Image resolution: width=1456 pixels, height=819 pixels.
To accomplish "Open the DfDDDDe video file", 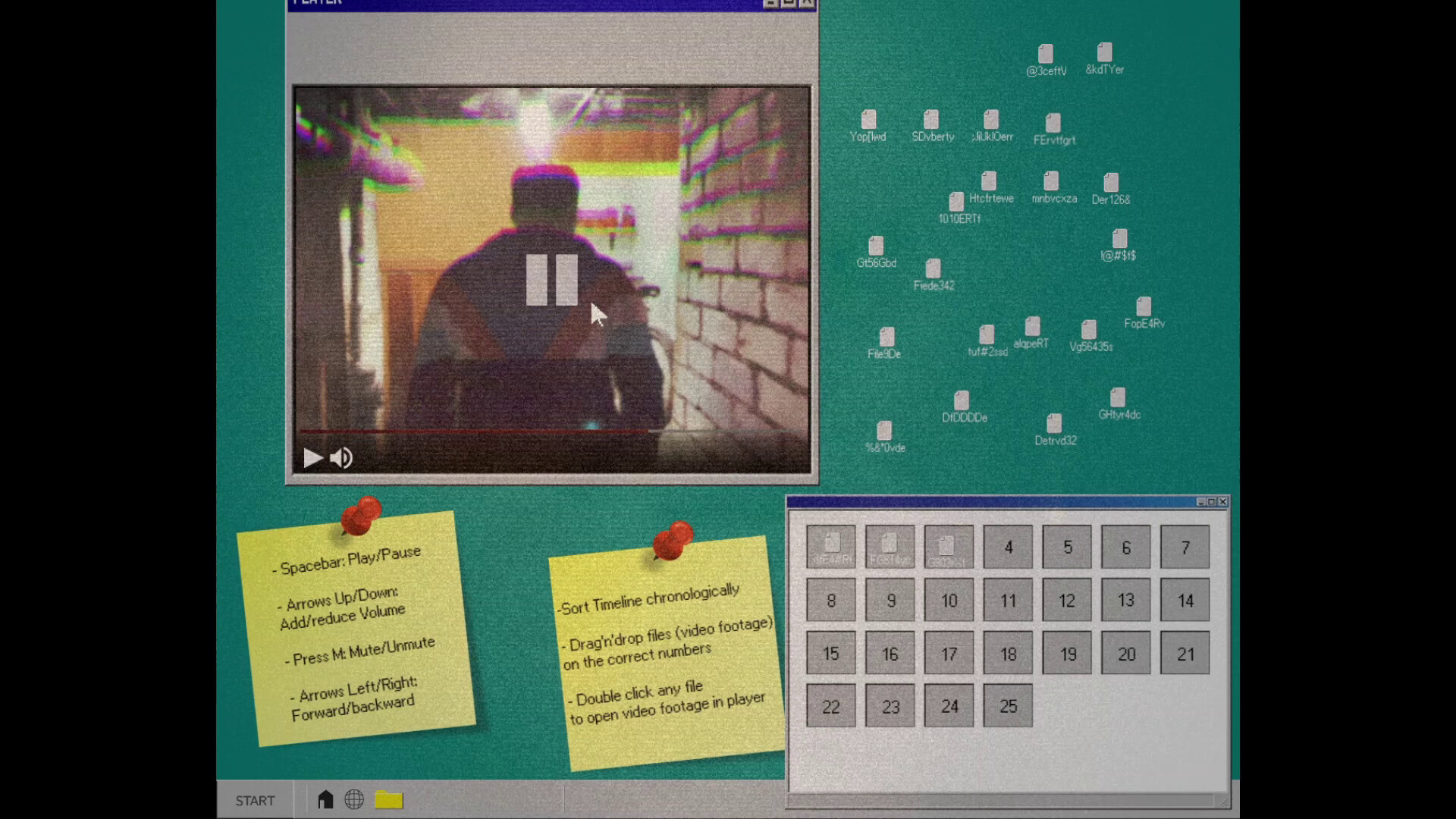I will point(962,401).
